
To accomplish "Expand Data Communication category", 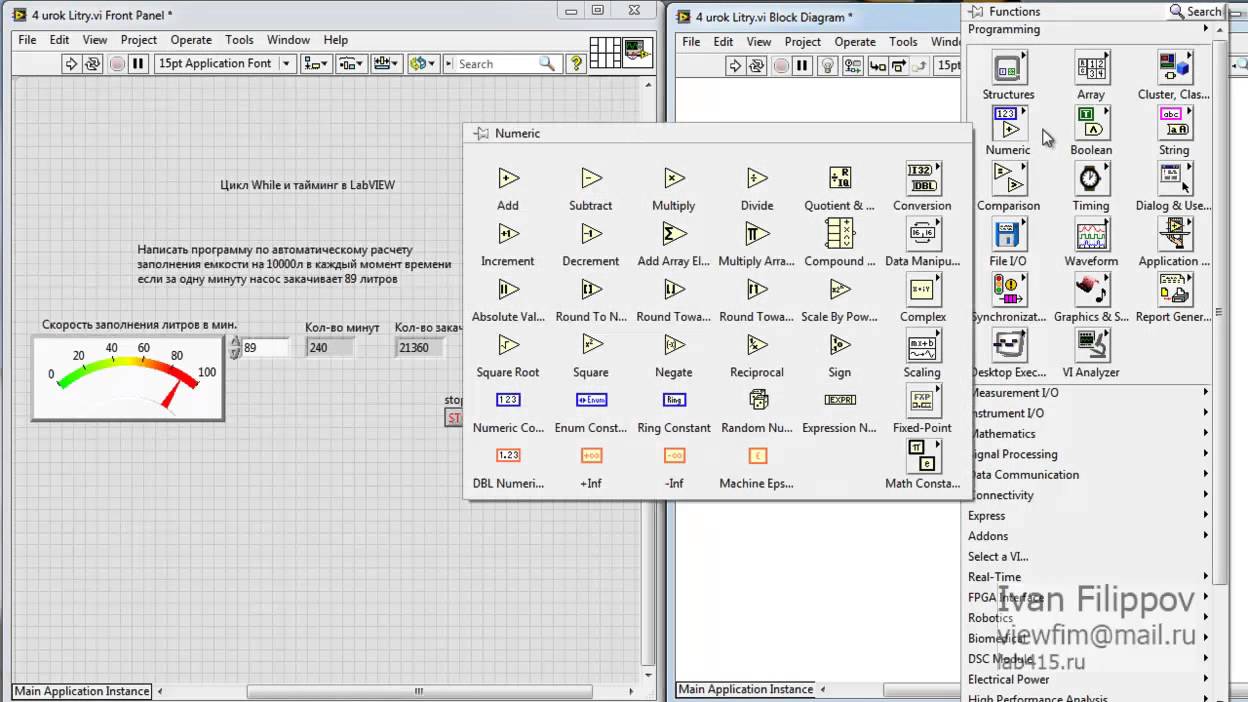I will 1090,475.
